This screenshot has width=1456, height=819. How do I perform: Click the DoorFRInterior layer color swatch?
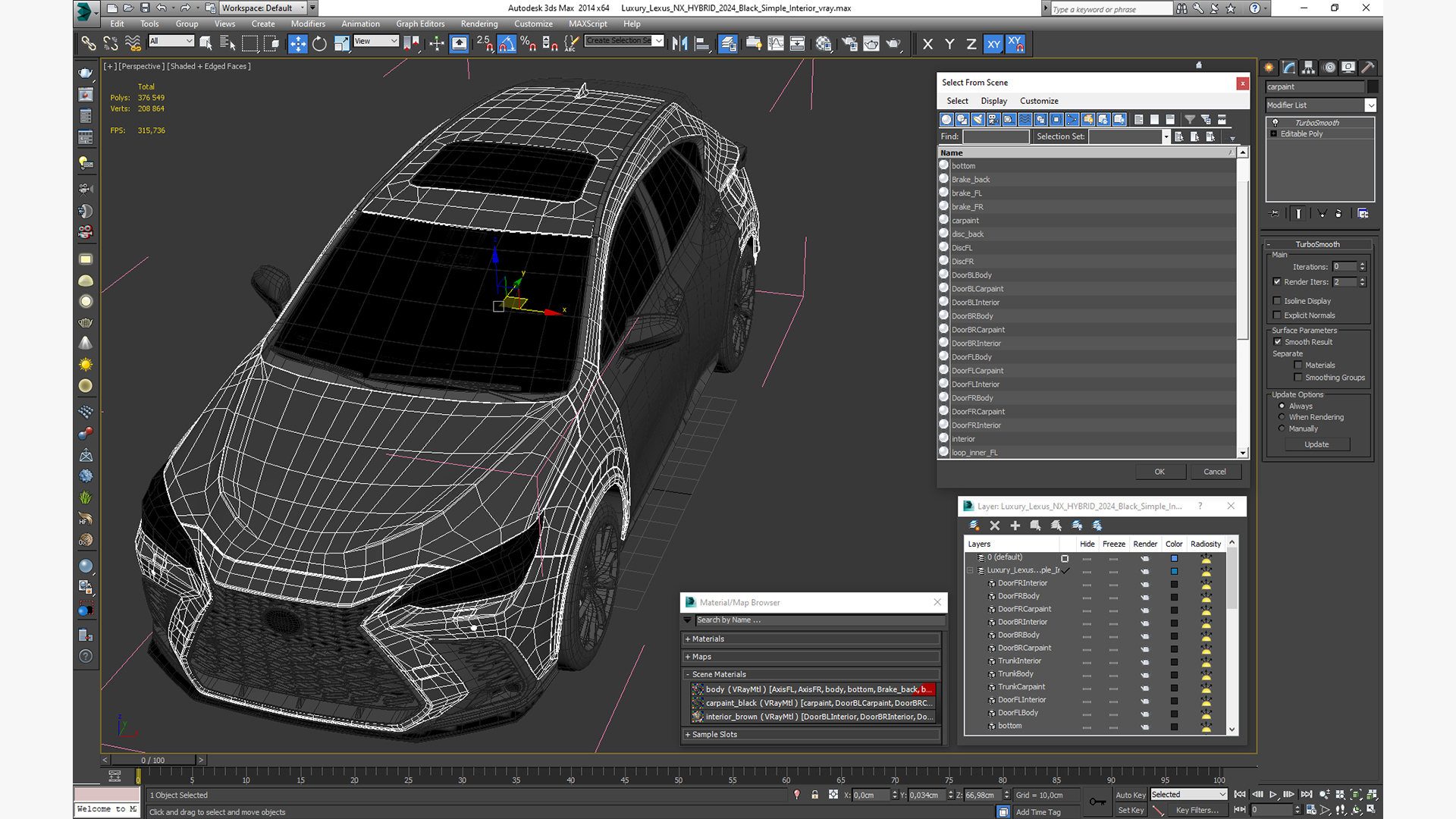tap(1174, 585)
